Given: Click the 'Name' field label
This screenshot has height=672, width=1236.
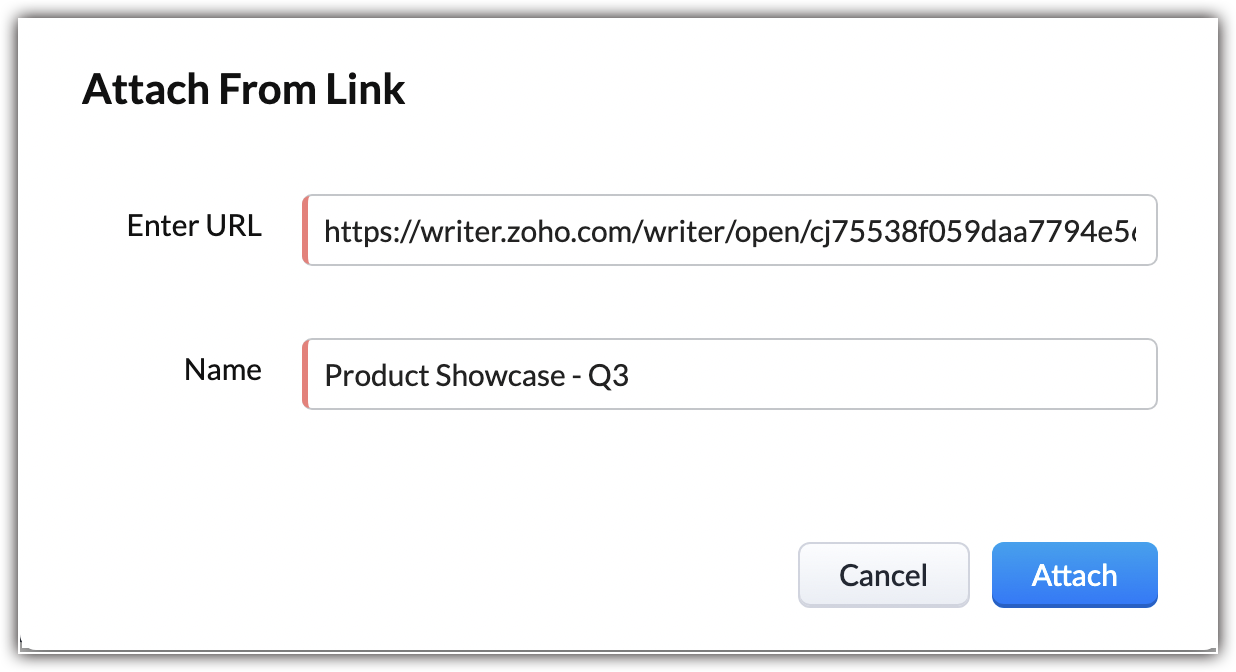Looking at the screenshot, I should click(x=223, y=370).
